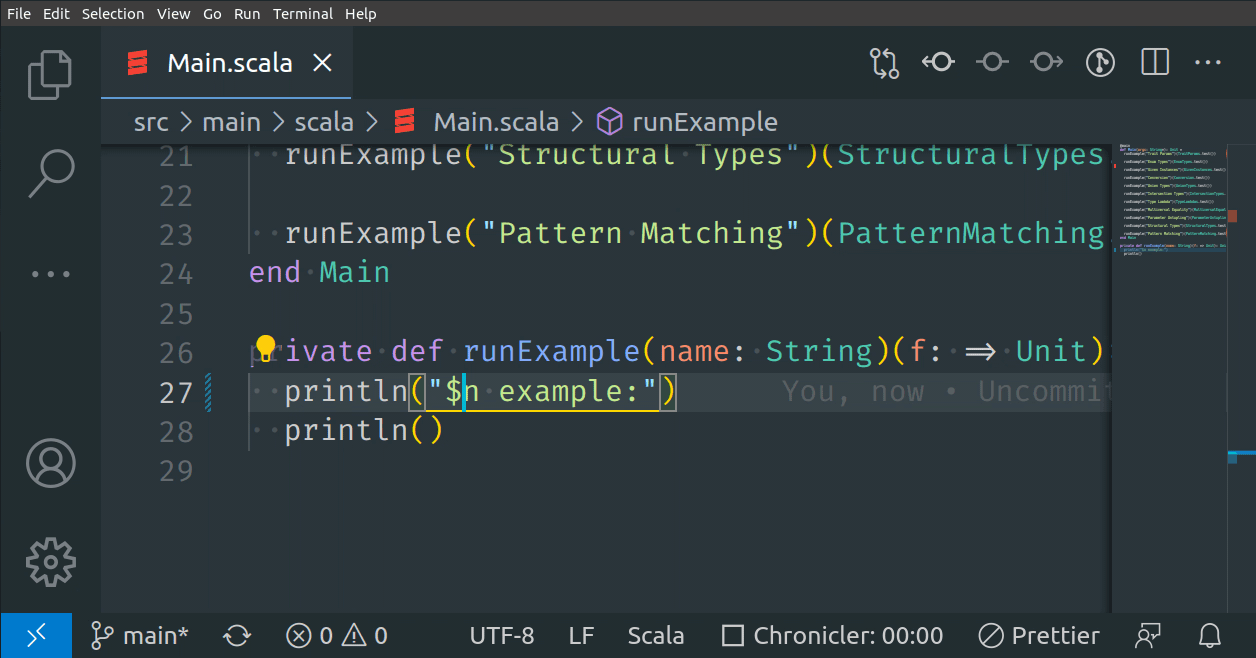Open the split editor icon
The height and width of the screenshot is (658, 1256).
pos(1154,62)
